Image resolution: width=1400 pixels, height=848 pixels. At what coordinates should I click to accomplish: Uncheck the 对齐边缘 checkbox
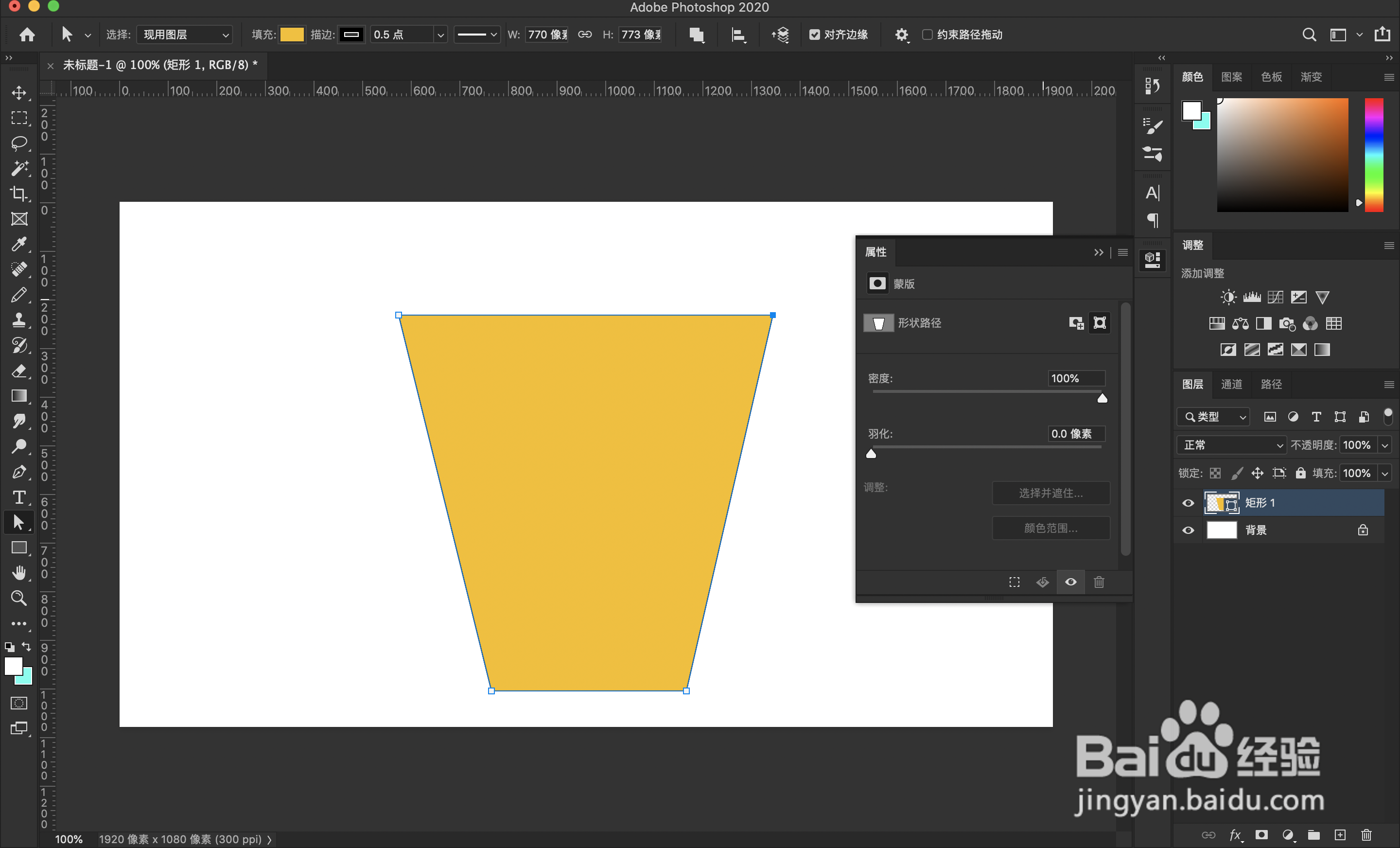(x=814, y=35)
